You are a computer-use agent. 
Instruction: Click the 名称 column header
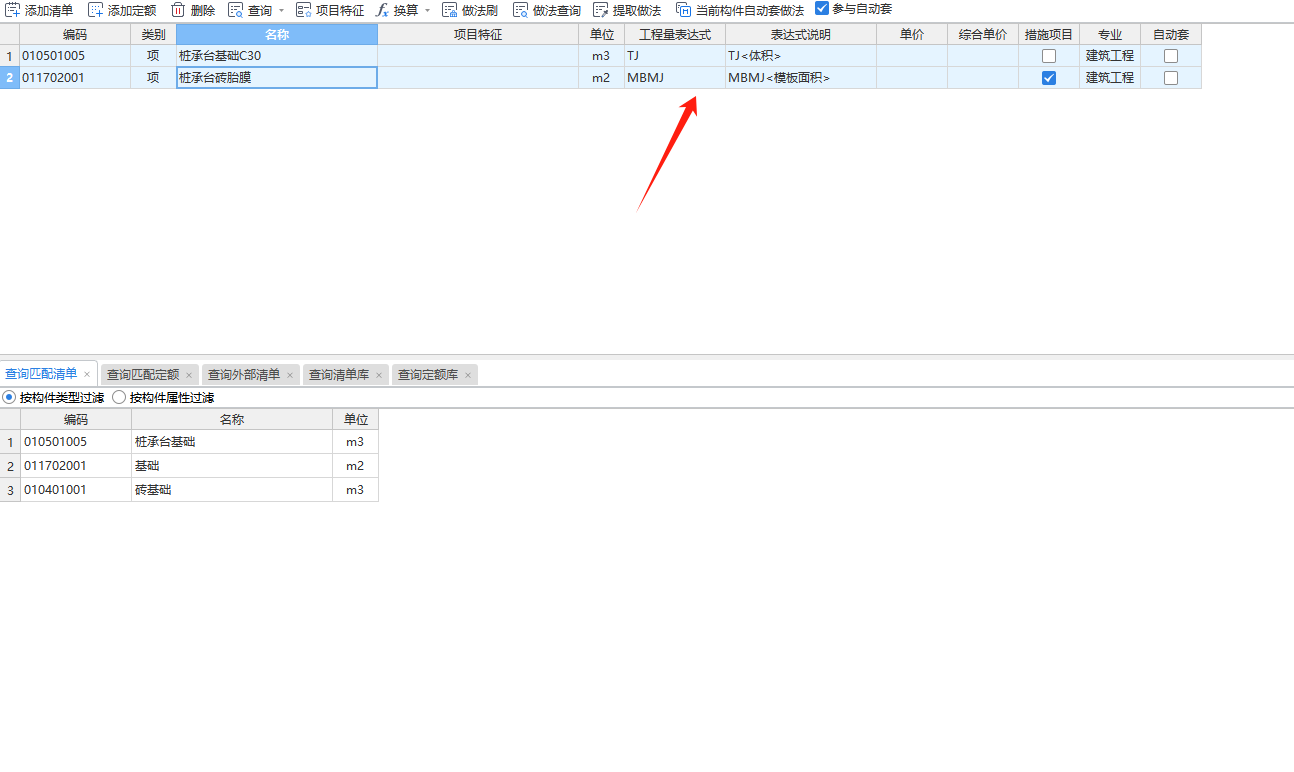point(277,35)
